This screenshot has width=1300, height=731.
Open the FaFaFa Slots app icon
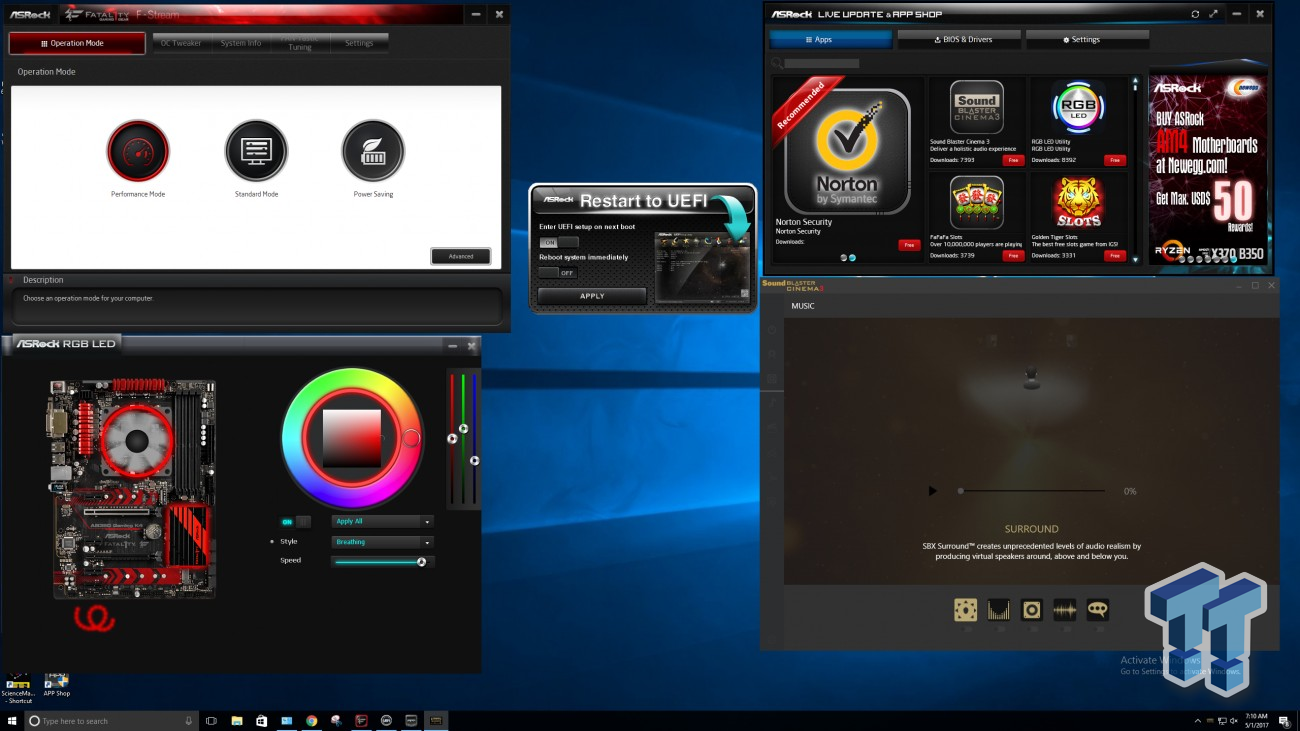click(x=976, y=203)
